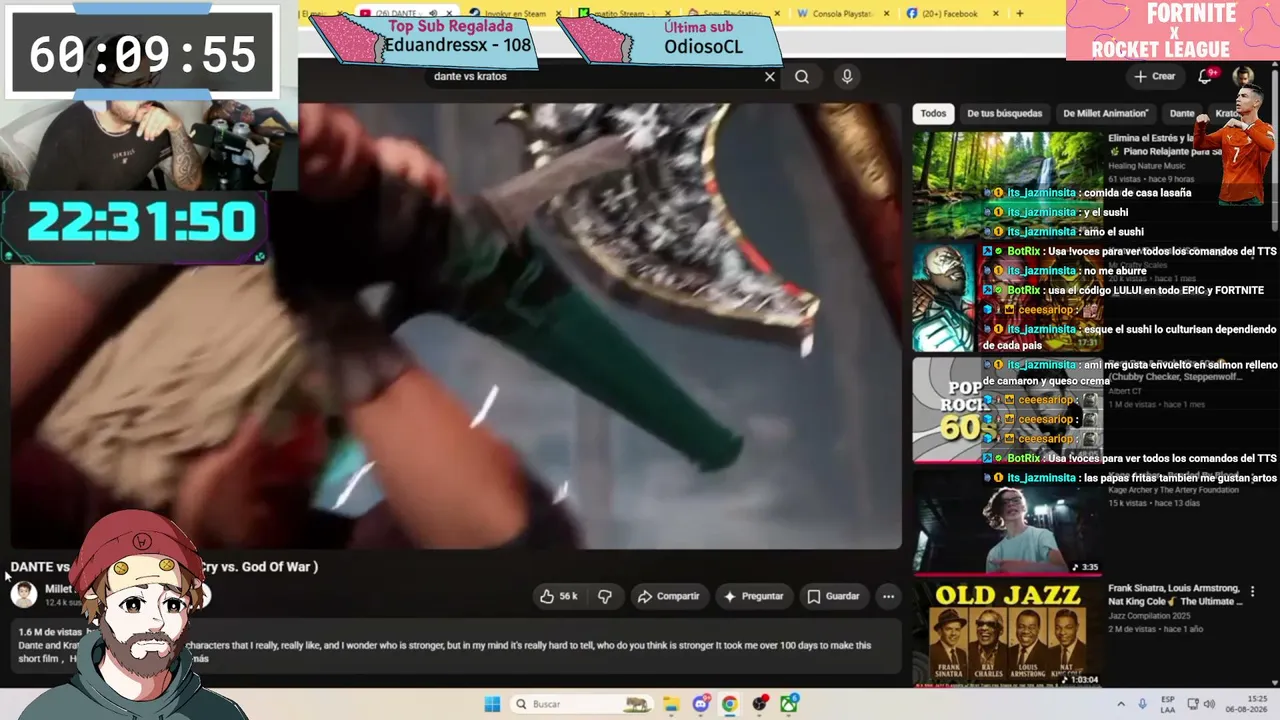Open options for the Old Jazz video
This screenshot has width=1280, height=720.
[x=1252, y=592]
